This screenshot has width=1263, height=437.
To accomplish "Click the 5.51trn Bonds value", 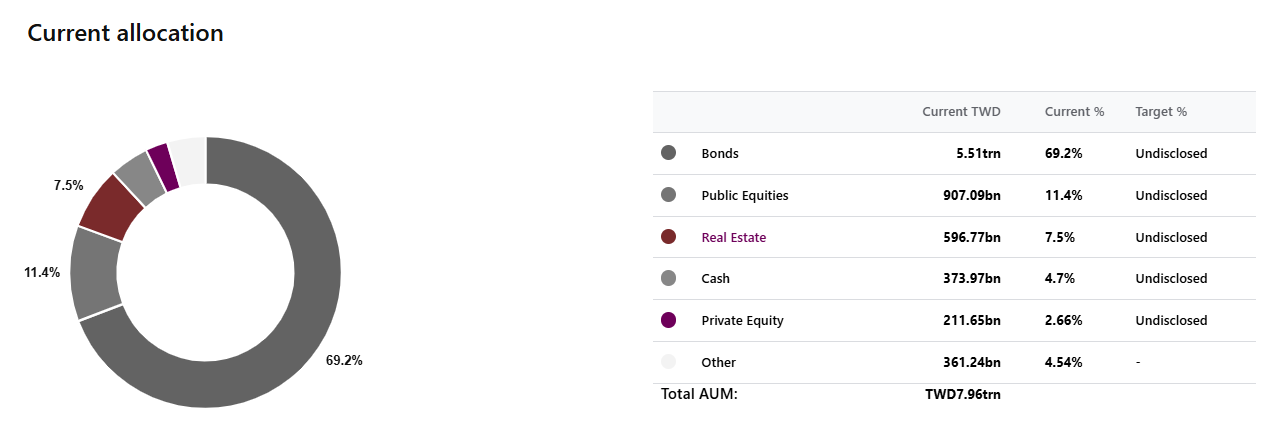I will (978, 154).
